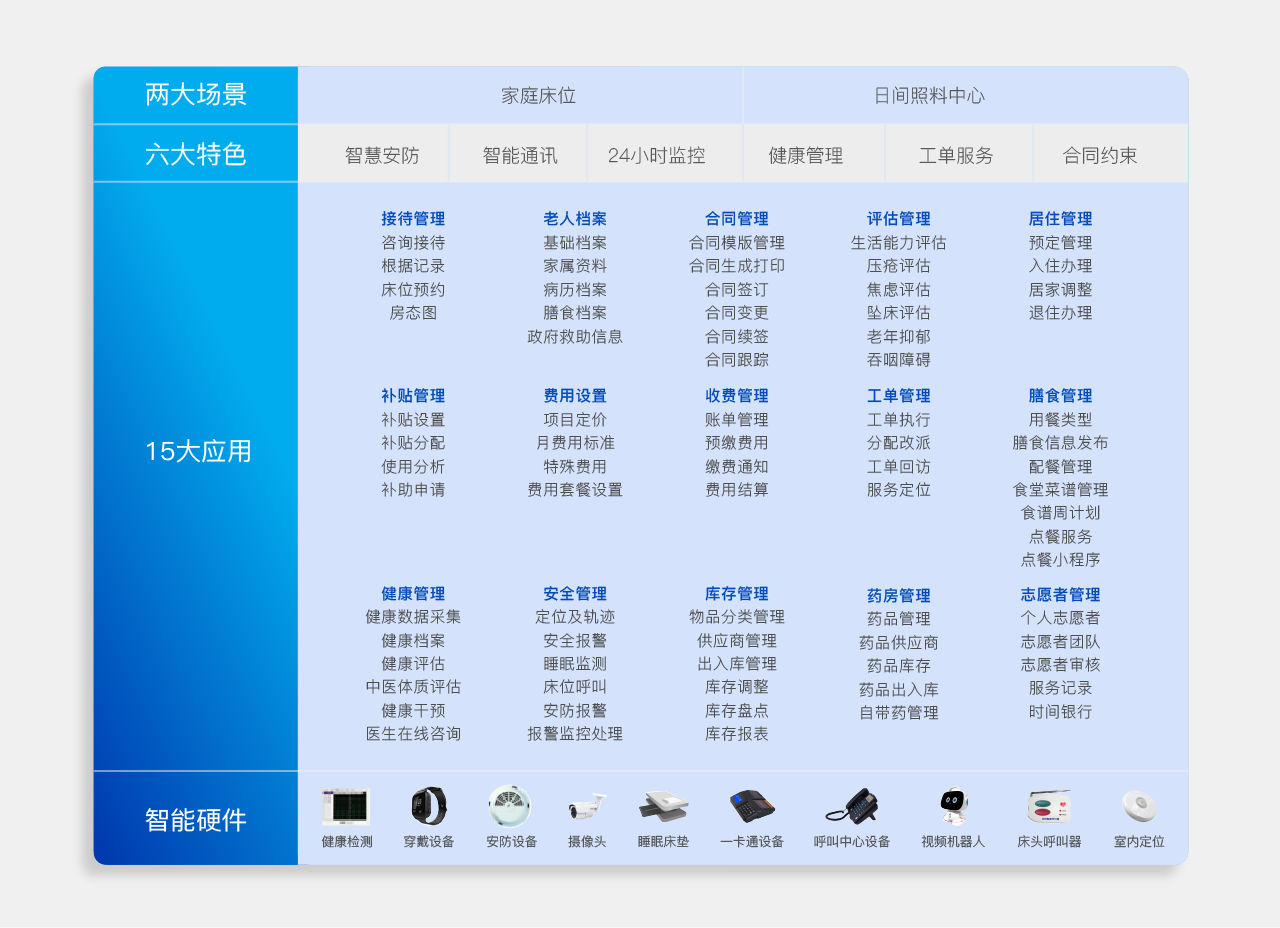Screen dimensions: 1280x928
Task: Select the 穿戴设备 smartwatch icon
Action: [x=429, y=806]
